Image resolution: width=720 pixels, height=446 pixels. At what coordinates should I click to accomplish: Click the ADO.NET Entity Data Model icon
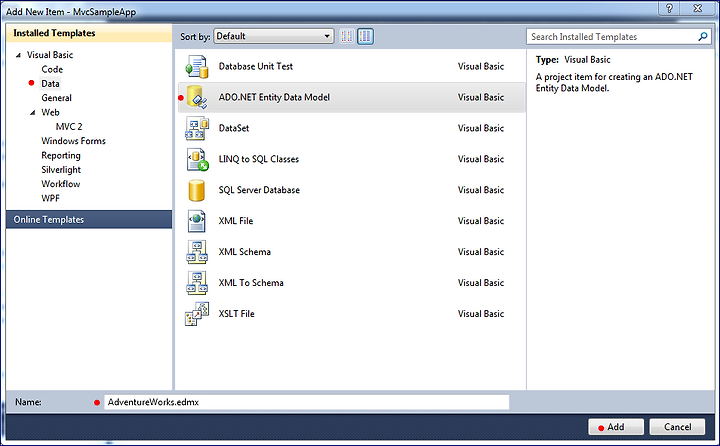[x=198, y=97]
